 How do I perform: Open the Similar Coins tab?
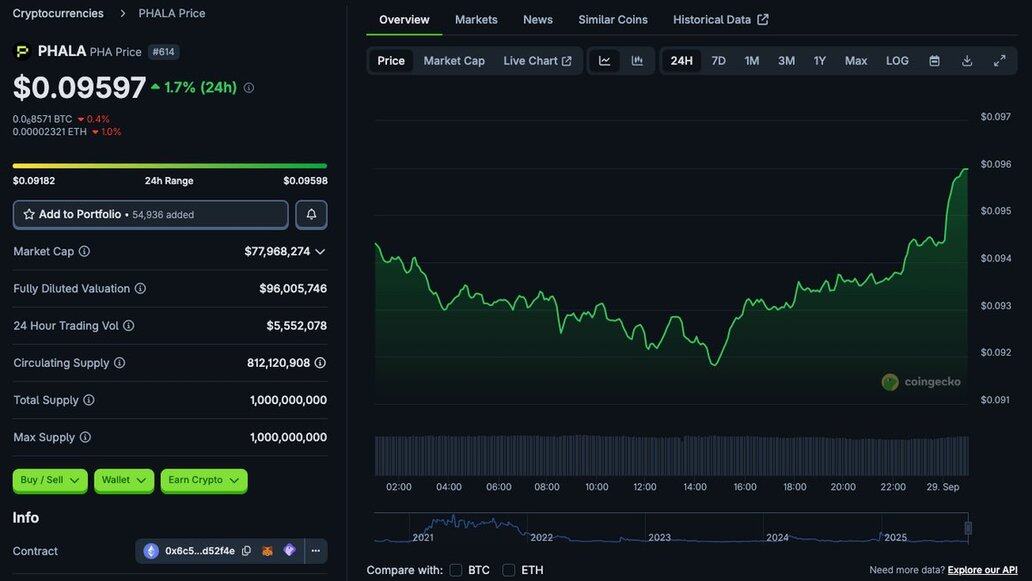point(613,20)
